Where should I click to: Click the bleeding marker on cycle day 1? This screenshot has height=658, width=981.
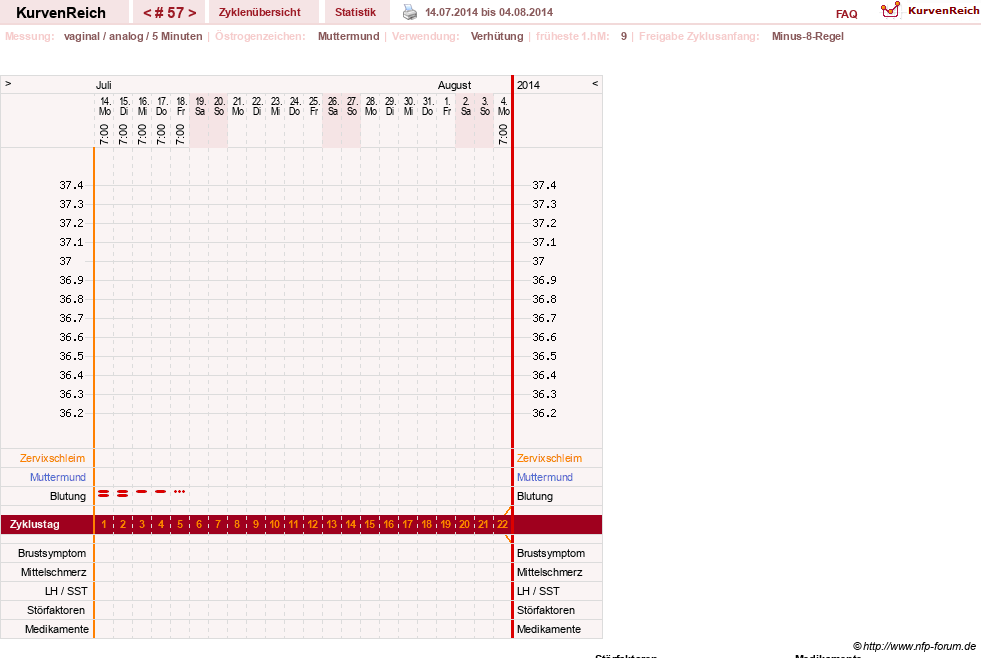[x=104, y=494]
